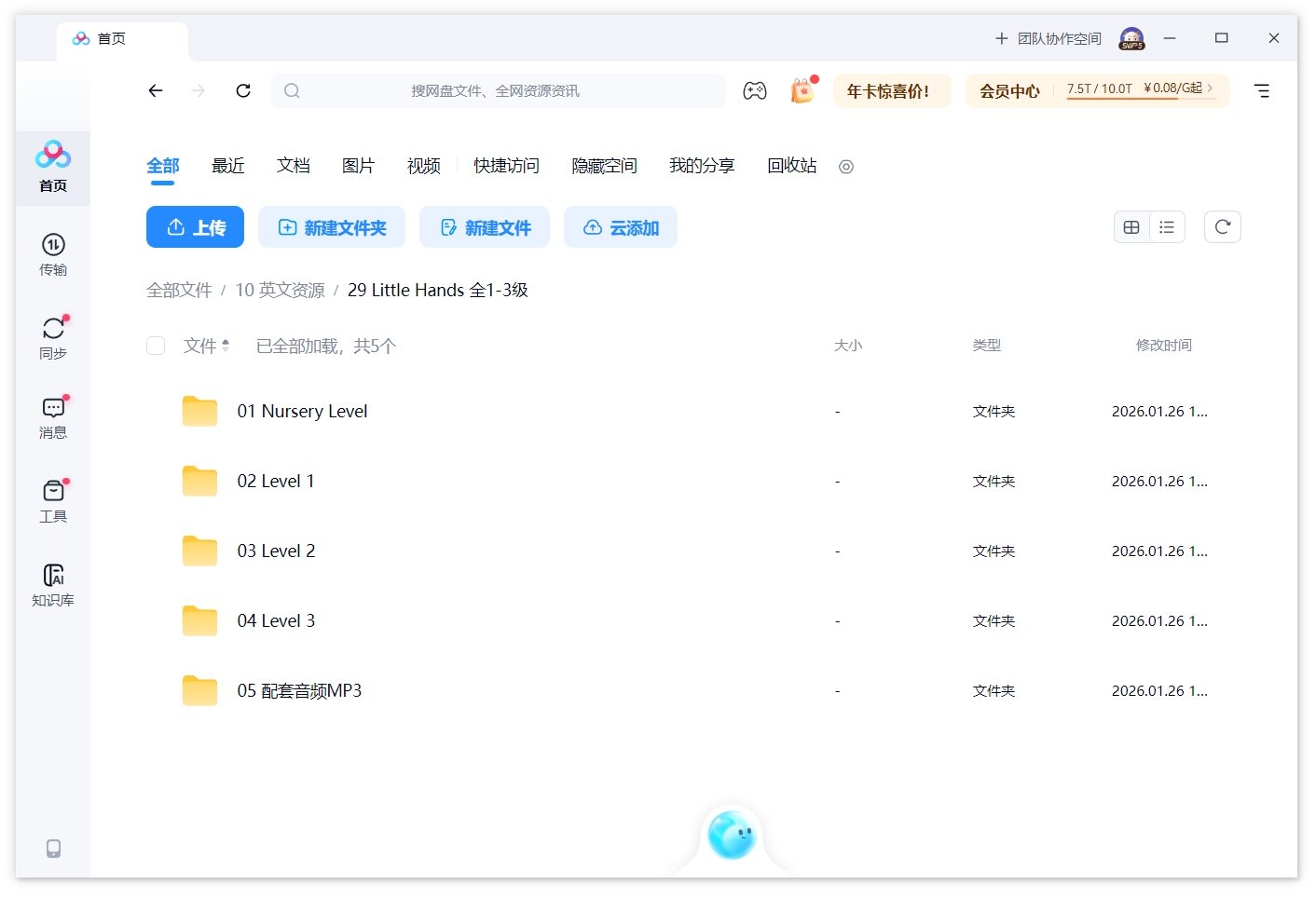Click the mobile phone icon at sidebar bottom
This screenshot has width=1316, height=898.
point(53,849)
